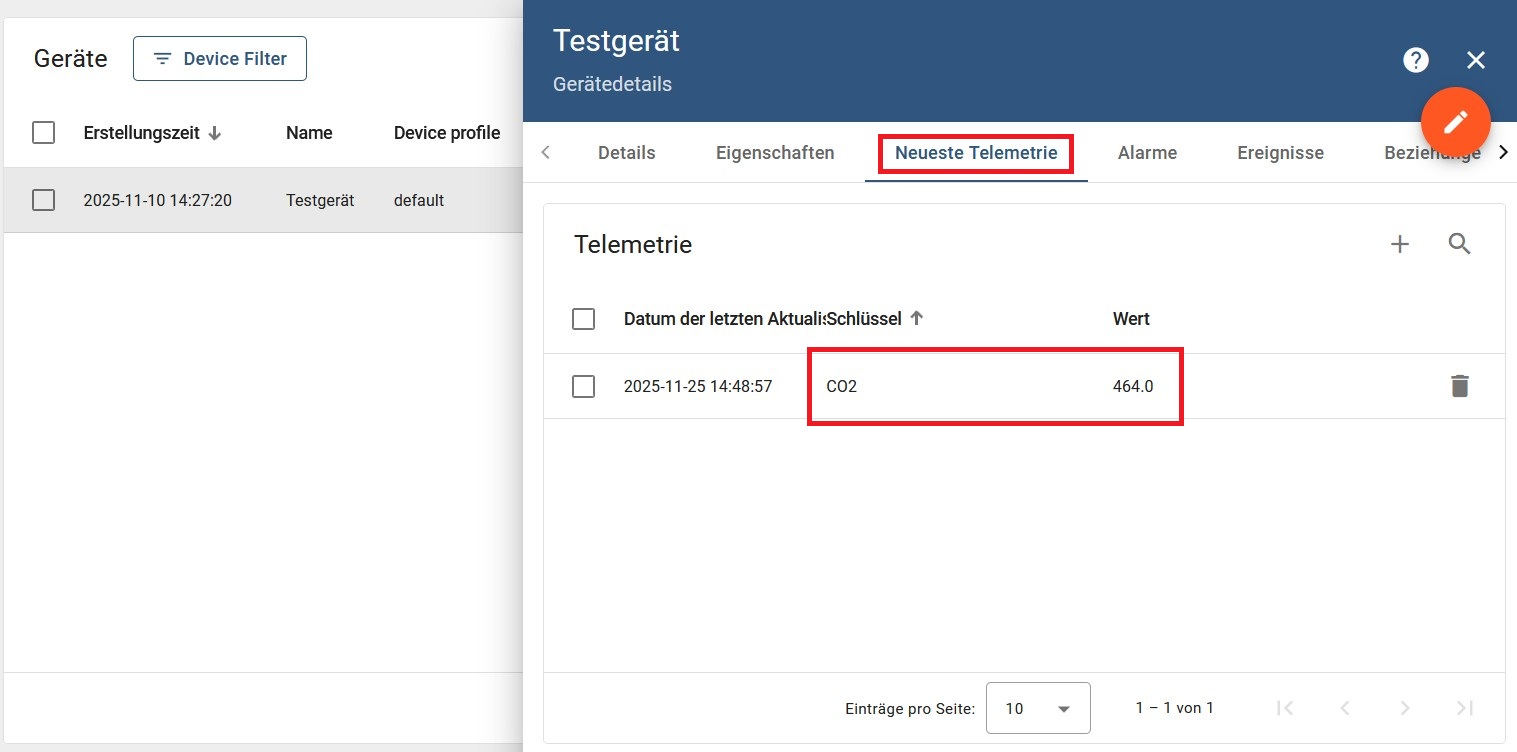The width and height of the screenshot is (1517, 752).
Task: Open the Einträge pro Seite dropdown
Action: pos(1037,708)
